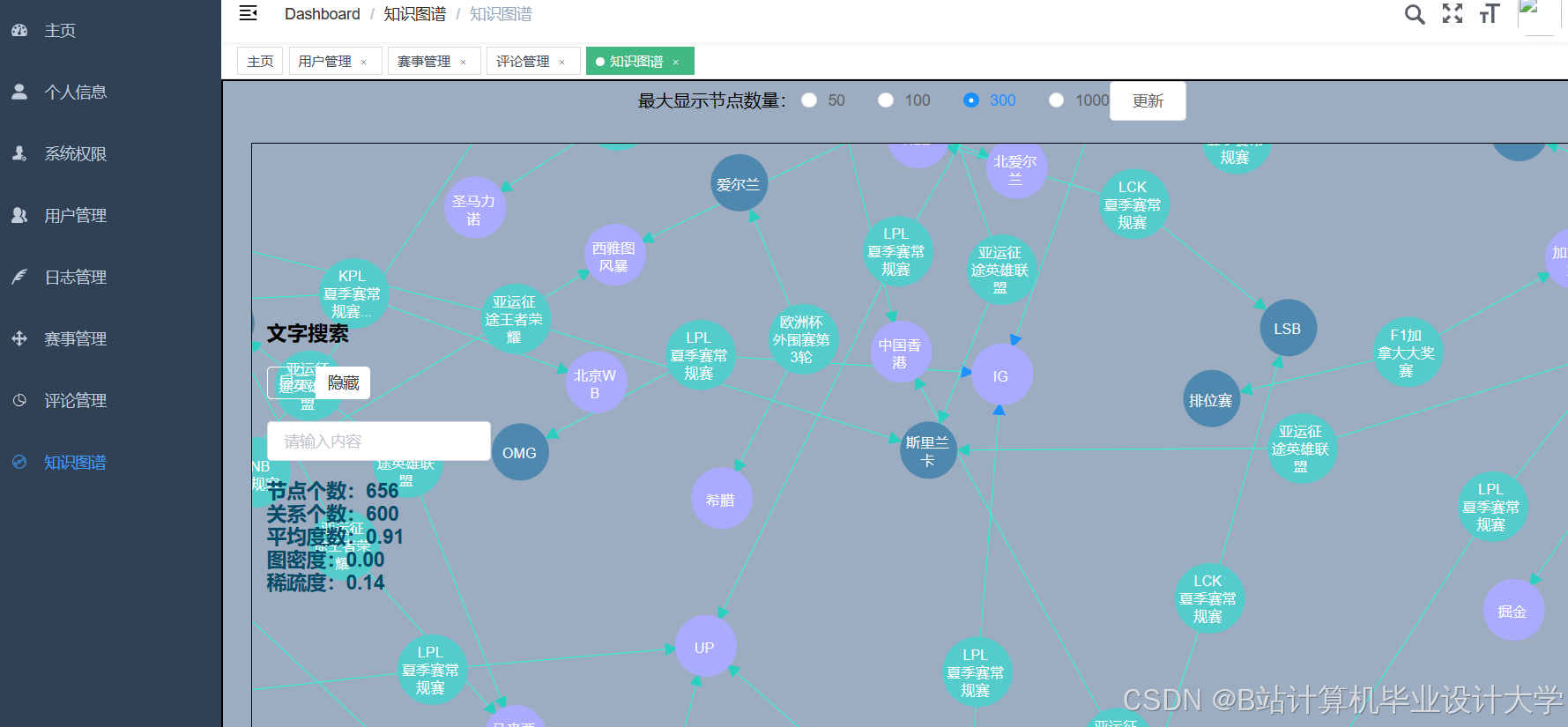Select the 北京WB graph node

tap(595, 383)
